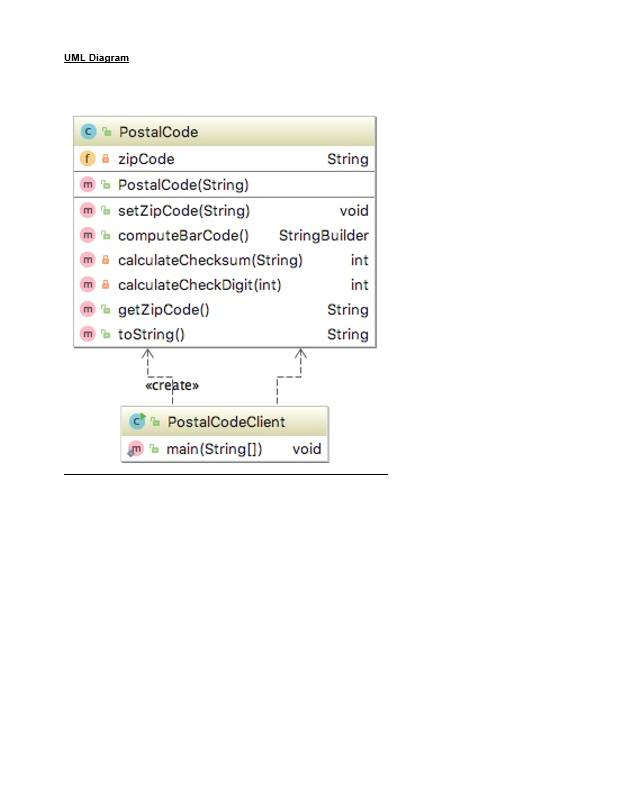The width and height of the screenshot is (637, 810).
Task: Select the main(String[]) method name
Action: click(214, 449)
